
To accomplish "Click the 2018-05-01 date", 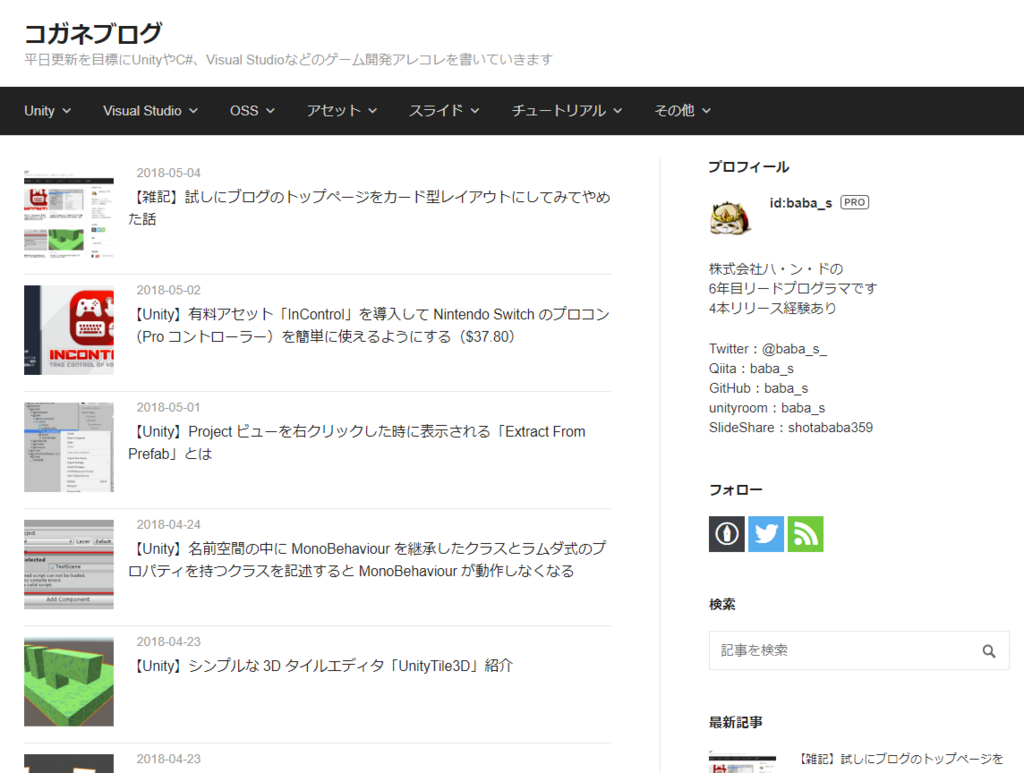I will coord(168,407).
